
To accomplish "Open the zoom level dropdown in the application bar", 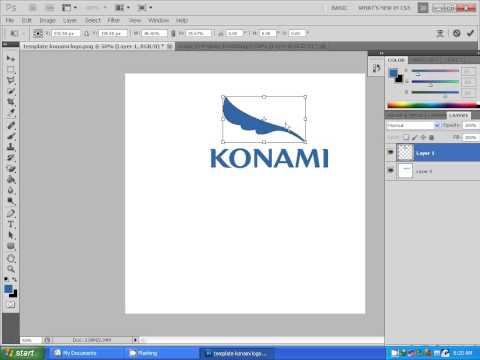I will pyautogui.click(x=96, y=7).
